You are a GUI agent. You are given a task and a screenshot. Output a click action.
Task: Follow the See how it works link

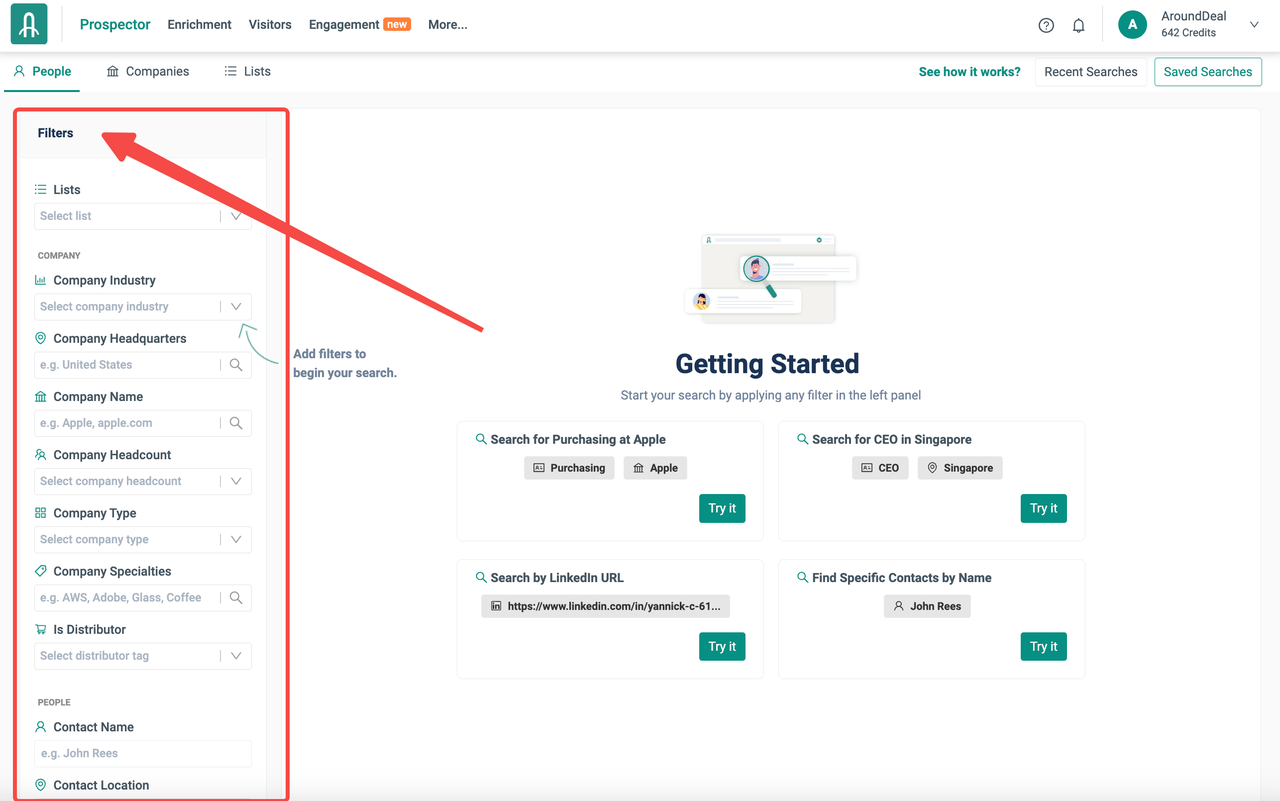coord(969,72)
